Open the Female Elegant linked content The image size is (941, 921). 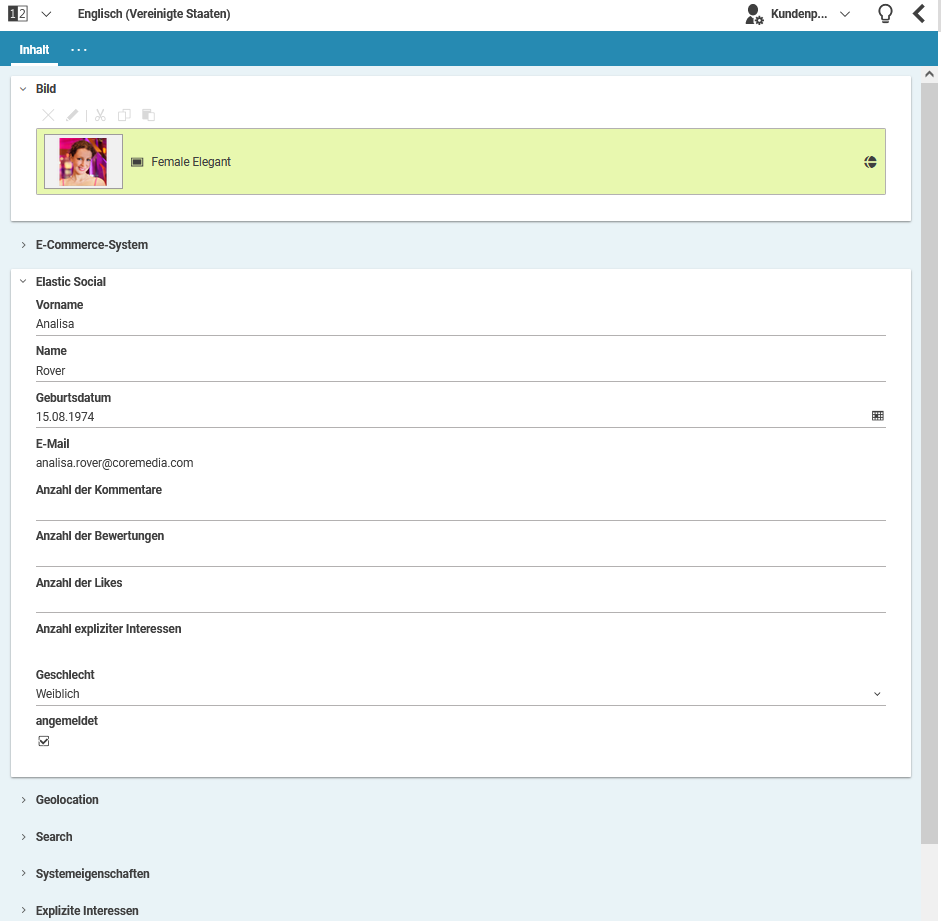190,161
